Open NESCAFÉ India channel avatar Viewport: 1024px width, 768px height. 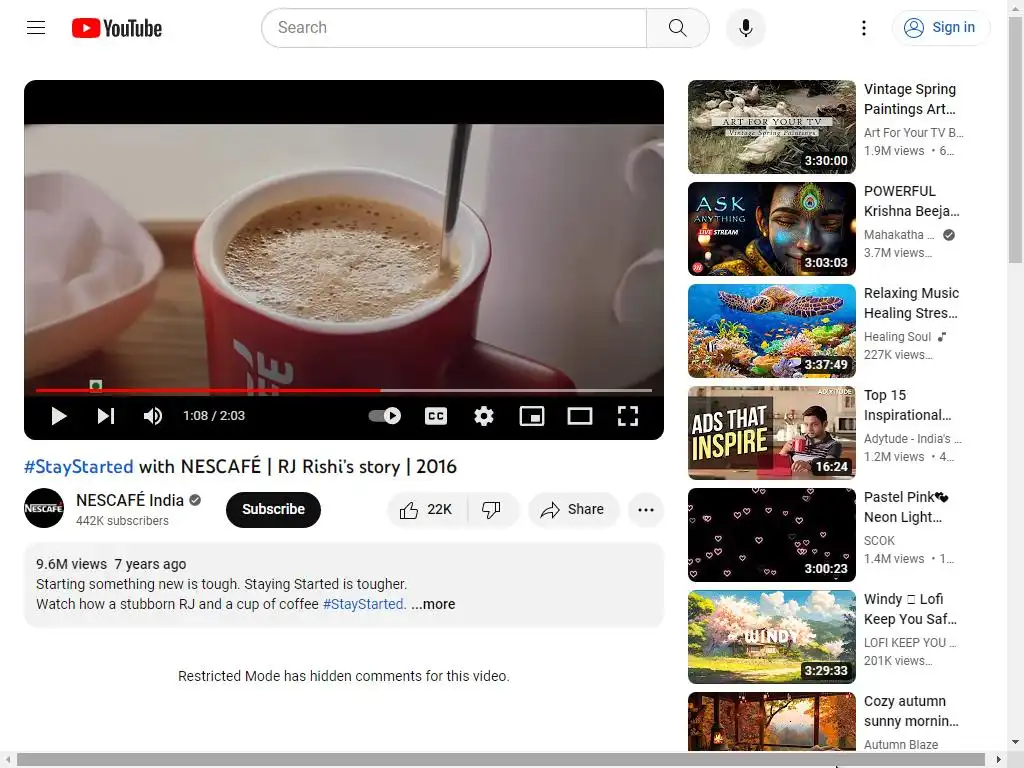44,508
